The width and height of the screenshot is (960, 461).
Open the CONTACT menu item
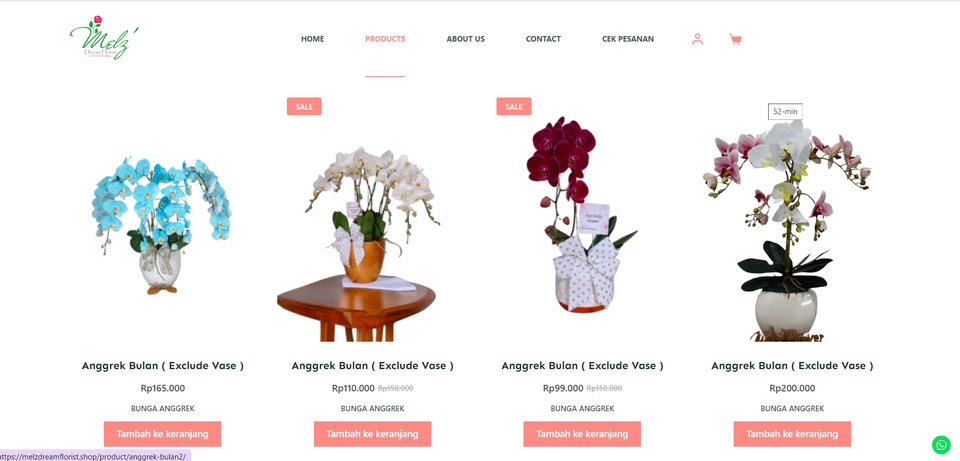pyautogui.click(x=543, y=39)
